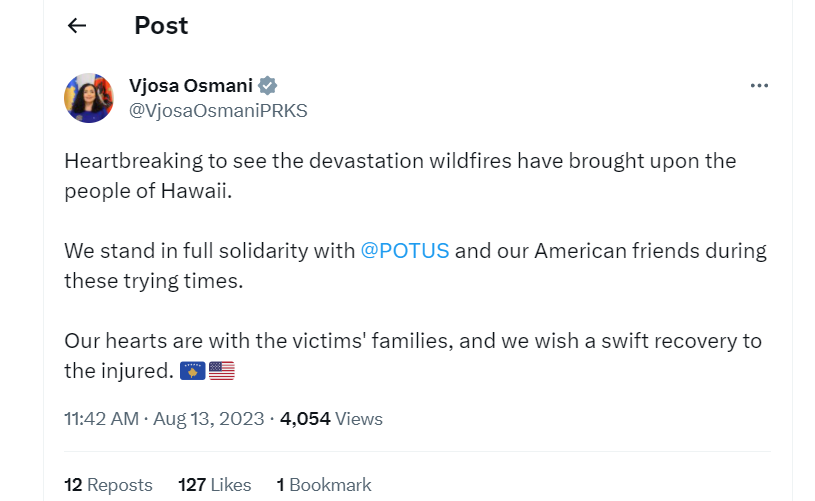
Task: Open Vjosa Osmani's profile avatar
Action: coord(89,98)
